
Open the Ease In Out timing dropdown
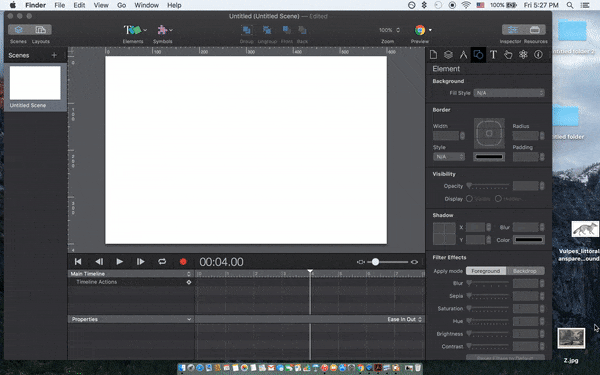tap(404, 319)
